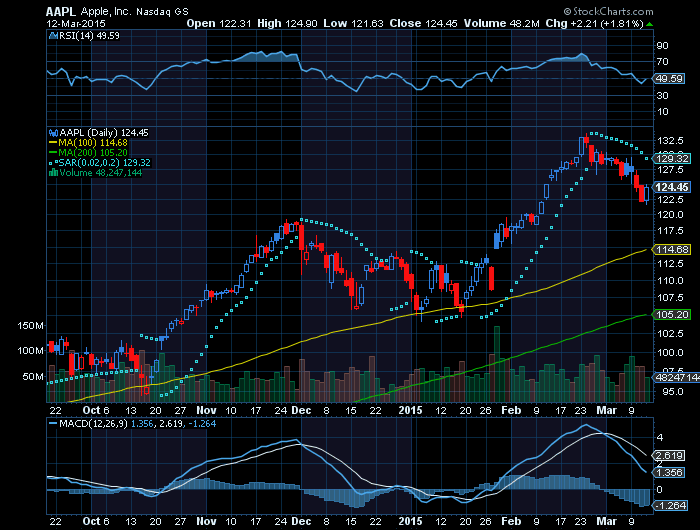The height and width of the screenshot is (530, 700).
Task: Click the 'Apple, Inc.' company name
Action: (106, 12)
